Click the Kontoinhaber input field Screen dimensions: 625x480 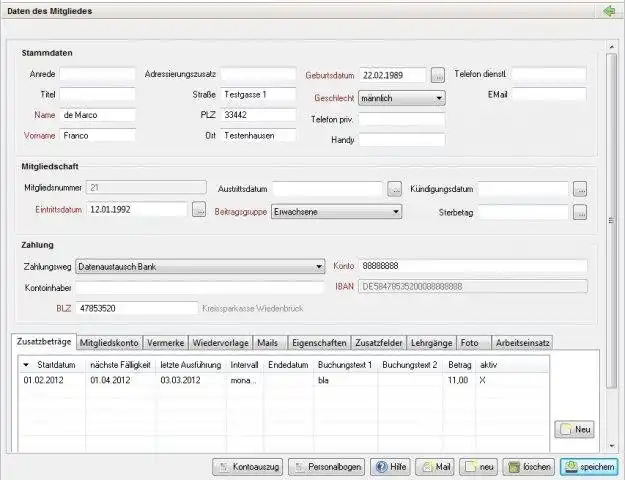pos(200,288)
